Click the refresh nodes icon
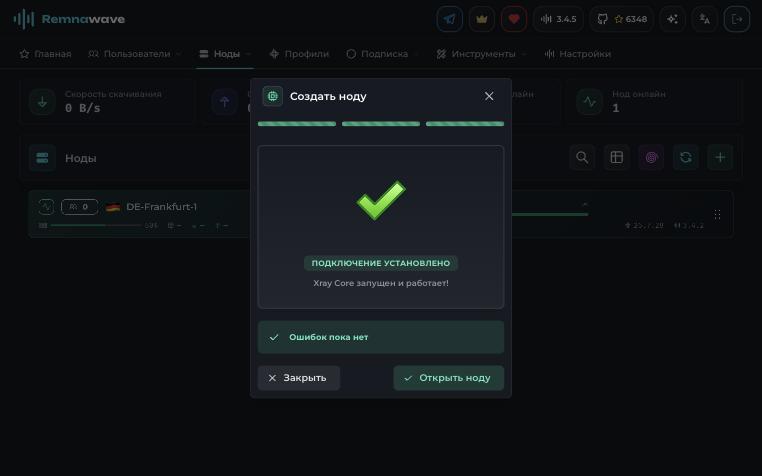This screenshot has height=476, width=762. click(x=686, y=158)
